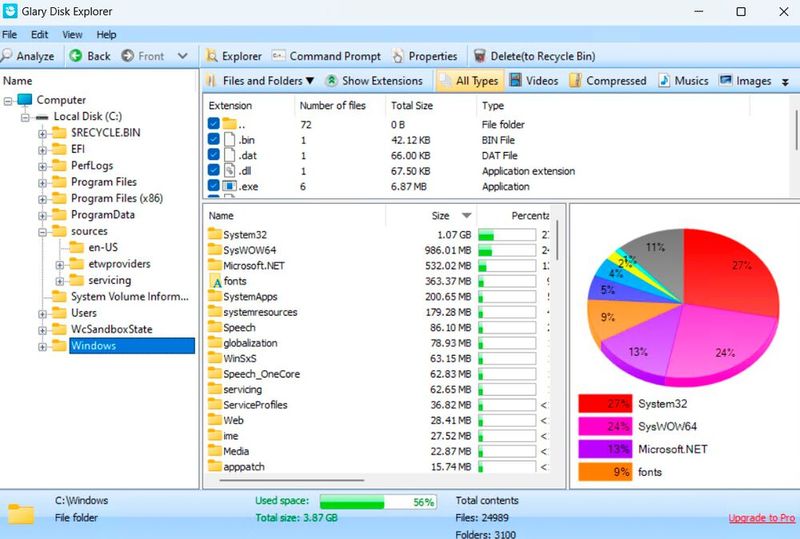Viewport: 800px width, 539px height.
Task: Show more file type filters overflow arrow
Action: coord(785,82)
